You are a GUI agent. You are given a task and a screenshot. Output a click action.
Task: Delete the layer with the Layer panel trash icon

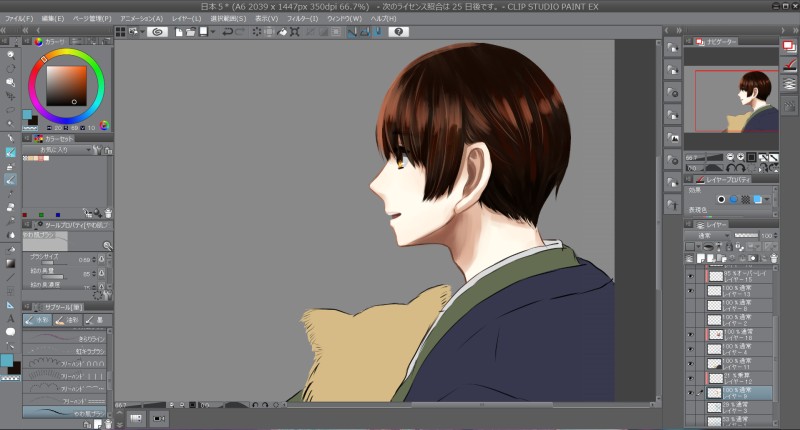click(x=773, y=259)
